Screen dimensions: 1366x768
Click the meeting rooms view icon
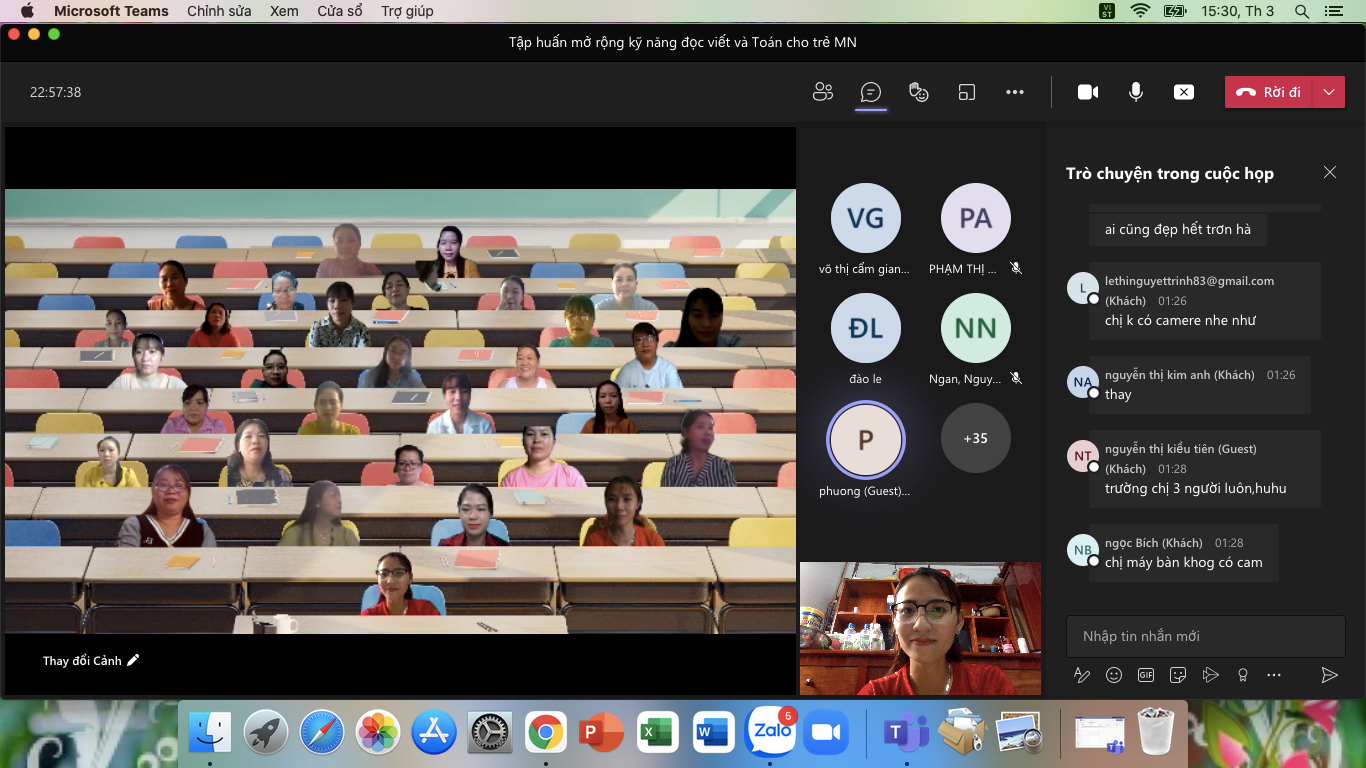966,92
